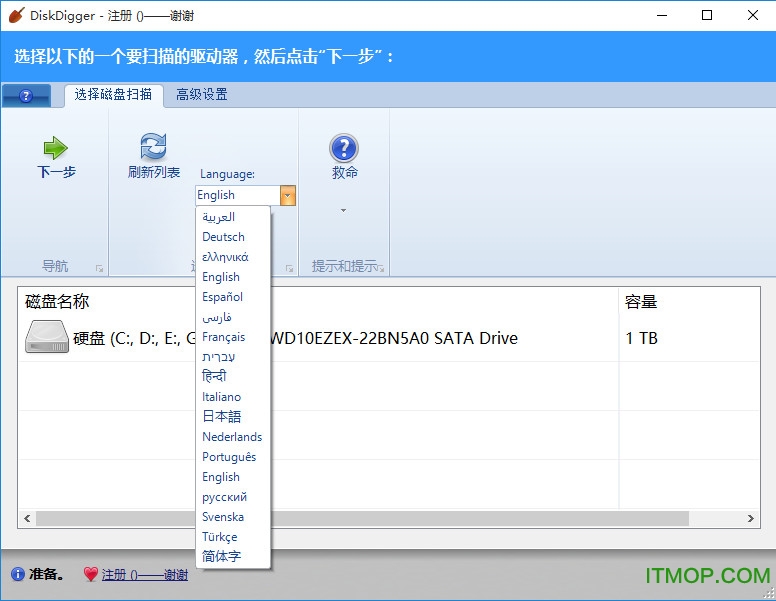This screenshot has height=601, width=776.
Task: Select the 硬盘 WD10EZEX SATA Drive row
Action: click(389, 338)
